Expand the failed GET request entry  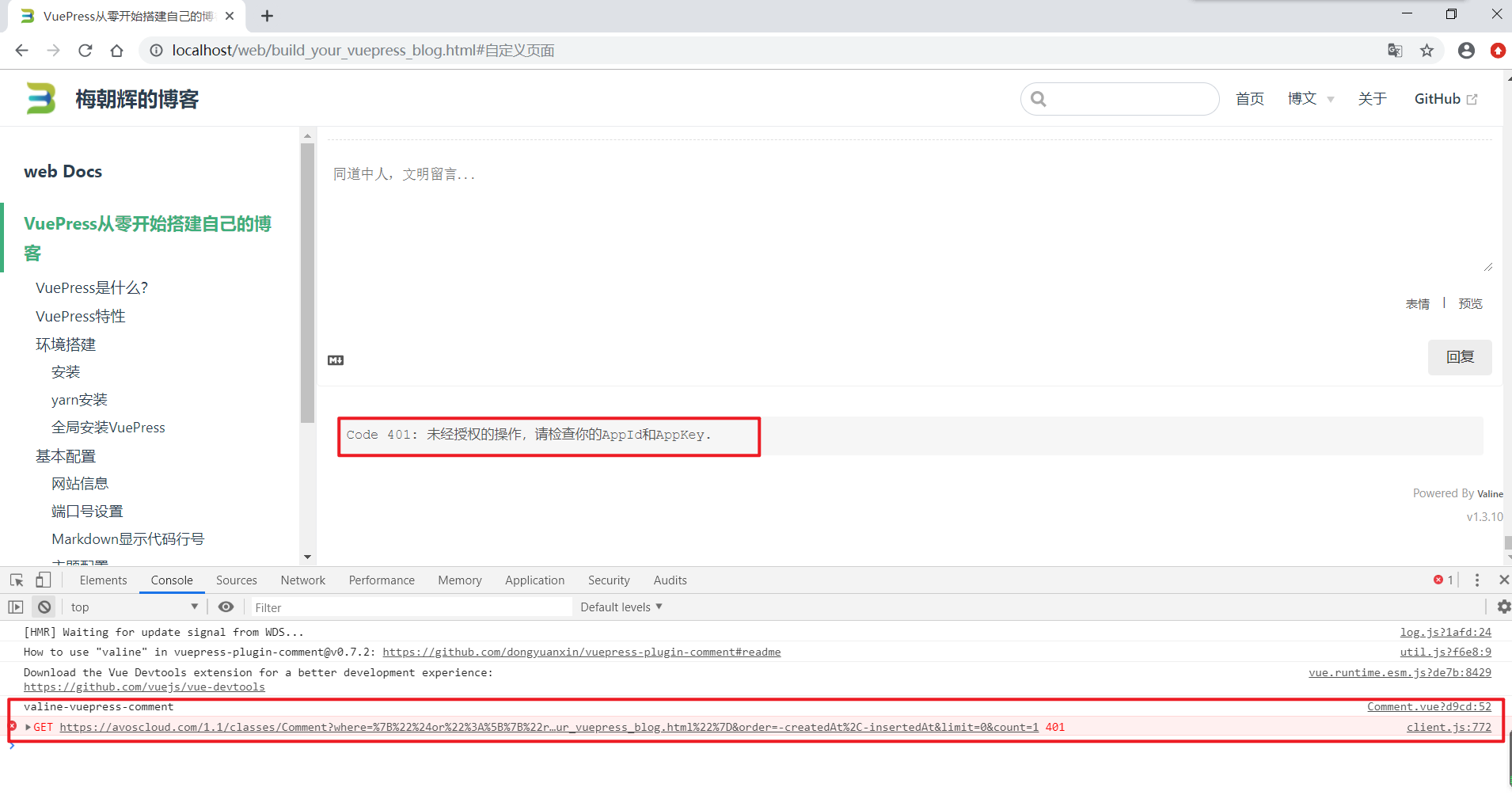(28, 728)
